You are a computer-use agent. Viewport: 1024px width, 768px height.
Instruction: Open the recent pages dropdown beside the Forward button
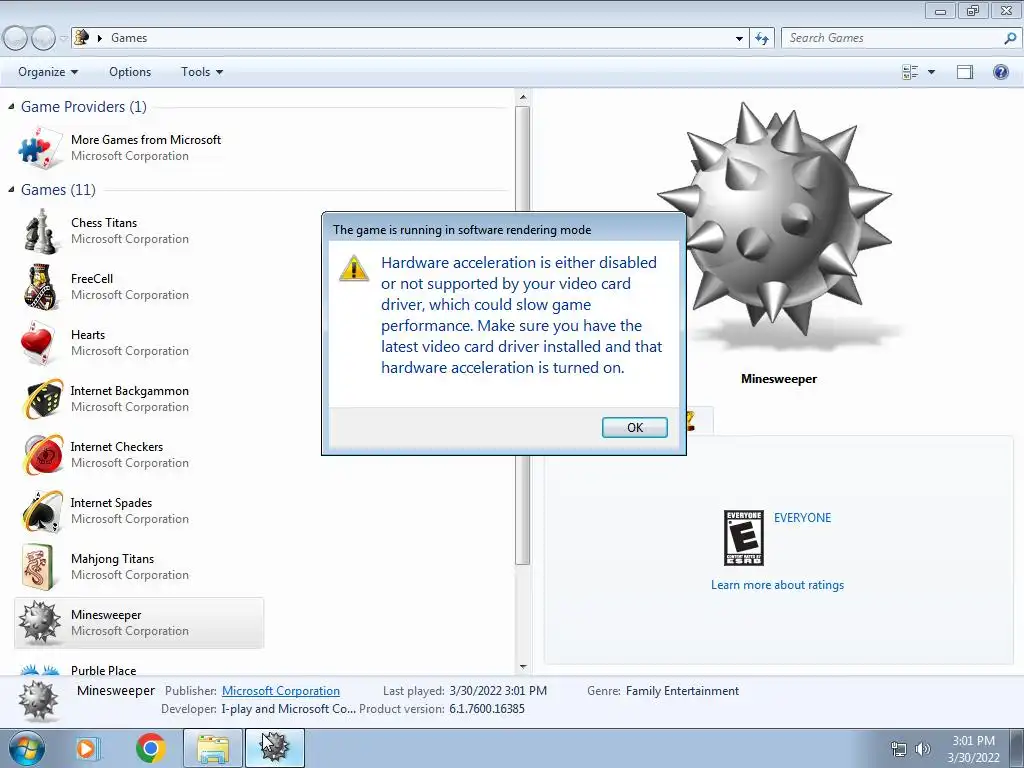coord(63,39)
